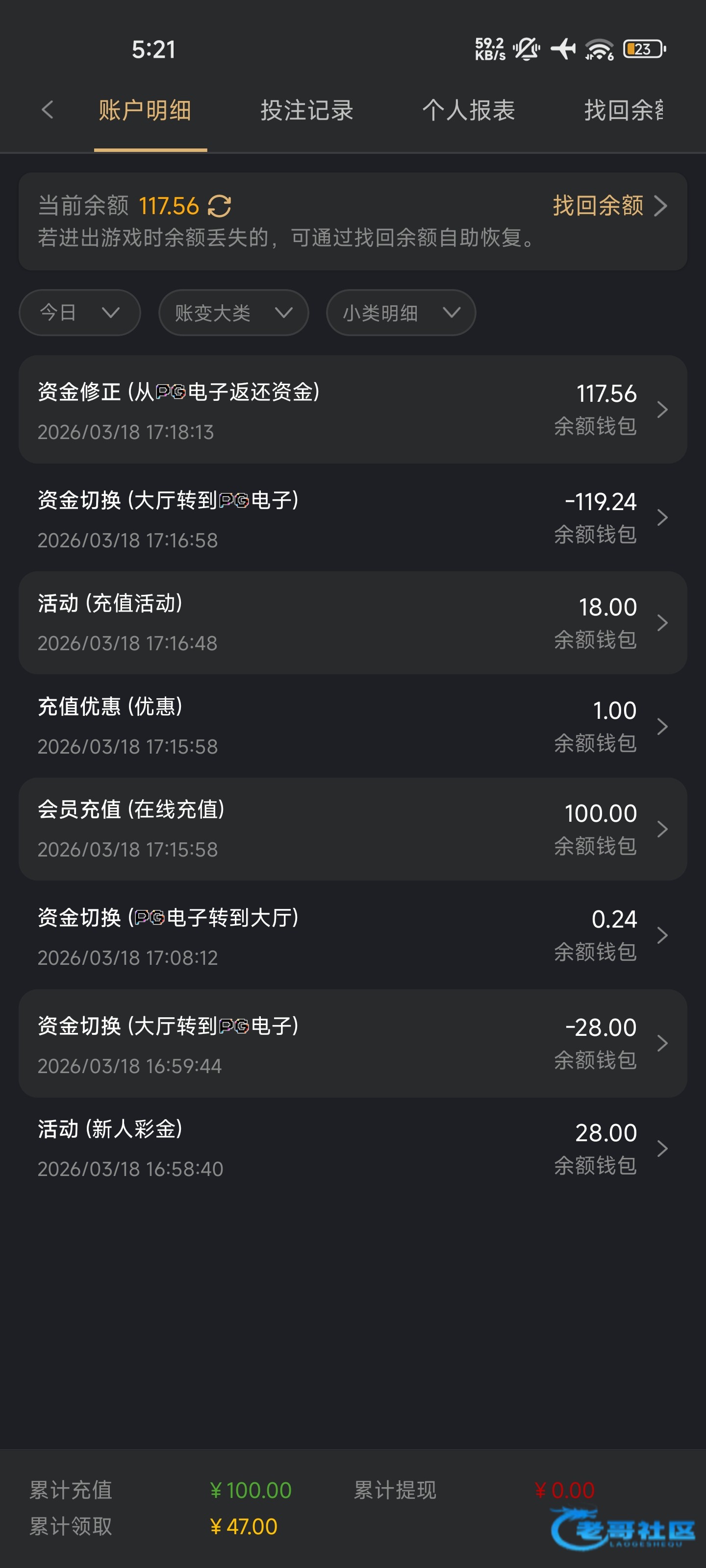The image size is (706, 1568).
Task: Open the 充值优惠 1.00 transaction row
Action: [353, 726]
